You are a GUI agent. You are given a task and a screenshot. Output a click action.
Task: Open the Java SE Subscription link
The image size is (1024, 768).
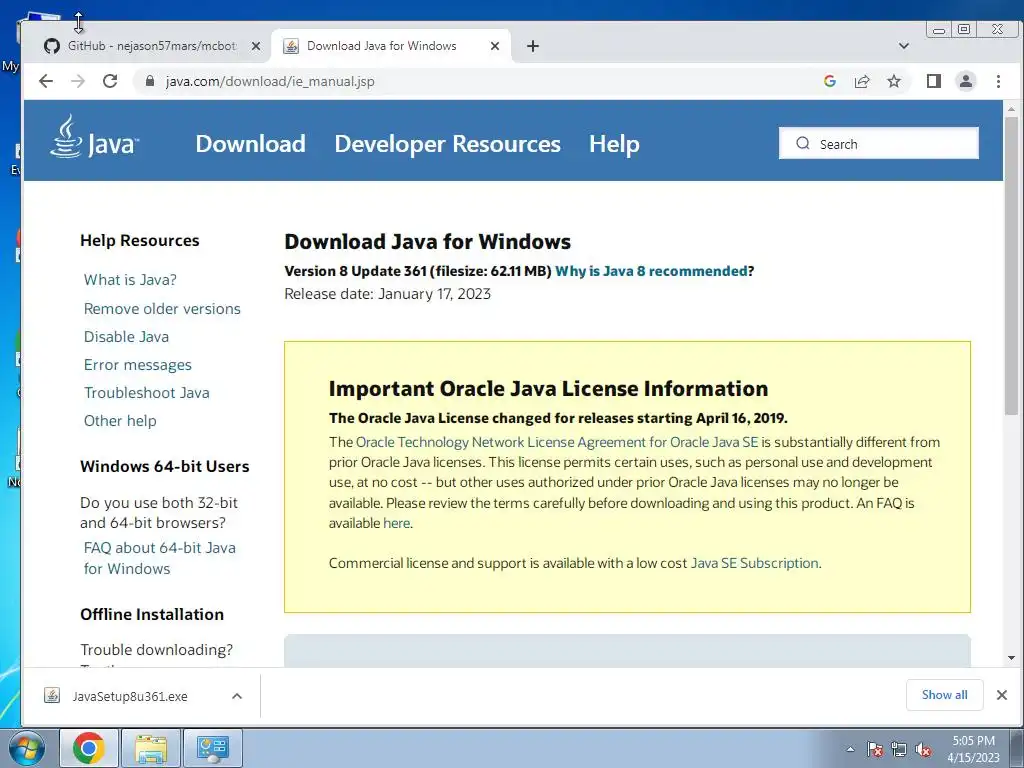755,563
